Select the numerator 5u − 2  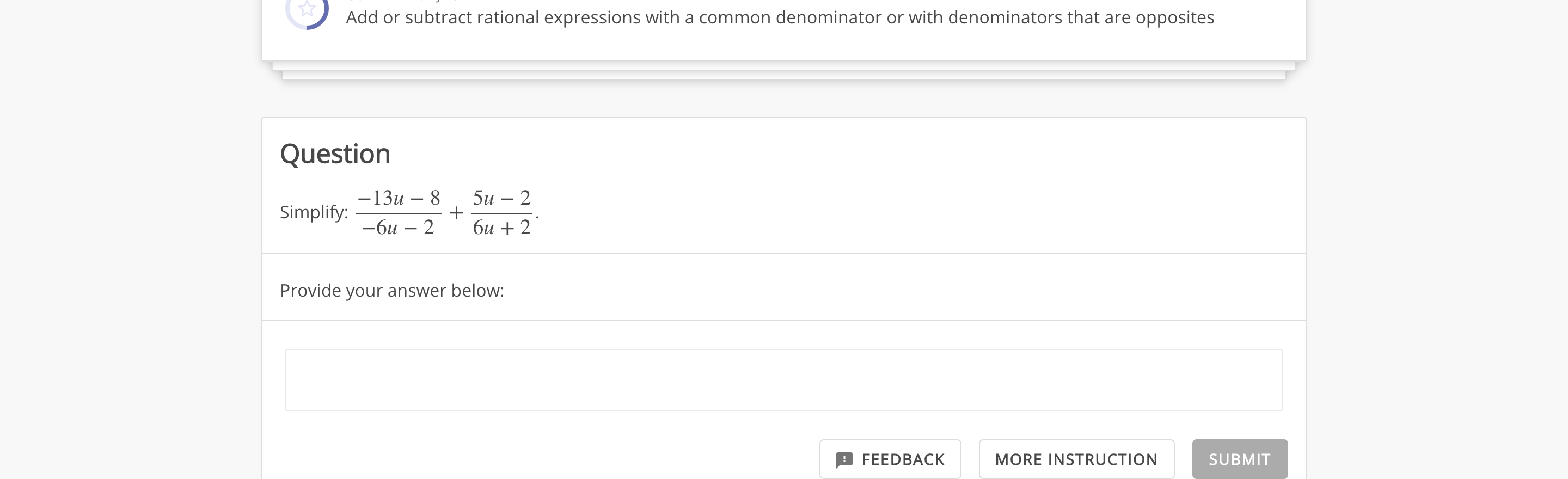click(501, 198)
